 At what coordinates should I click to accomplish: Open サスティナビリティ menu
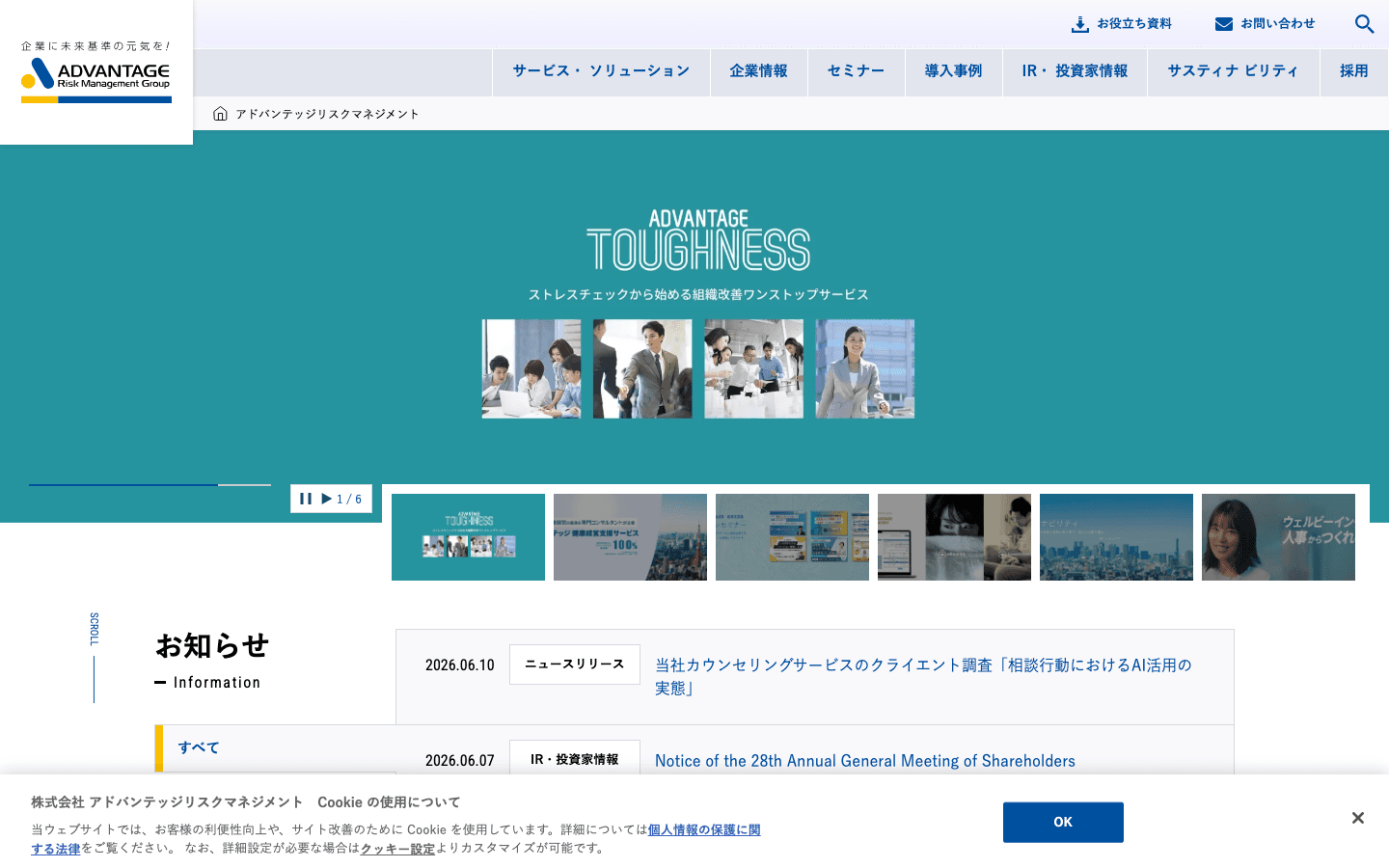click(x=1234, y=72)
